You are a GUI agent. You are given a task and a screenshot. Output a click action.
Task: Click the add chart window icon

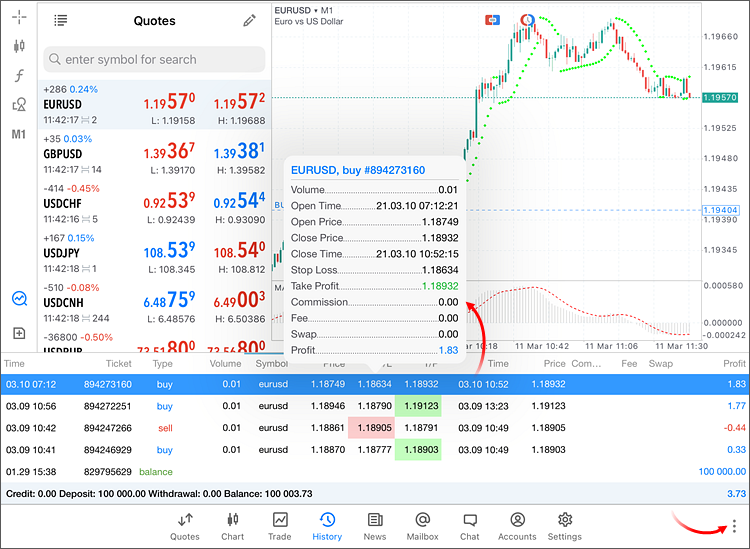click(19, 333)
